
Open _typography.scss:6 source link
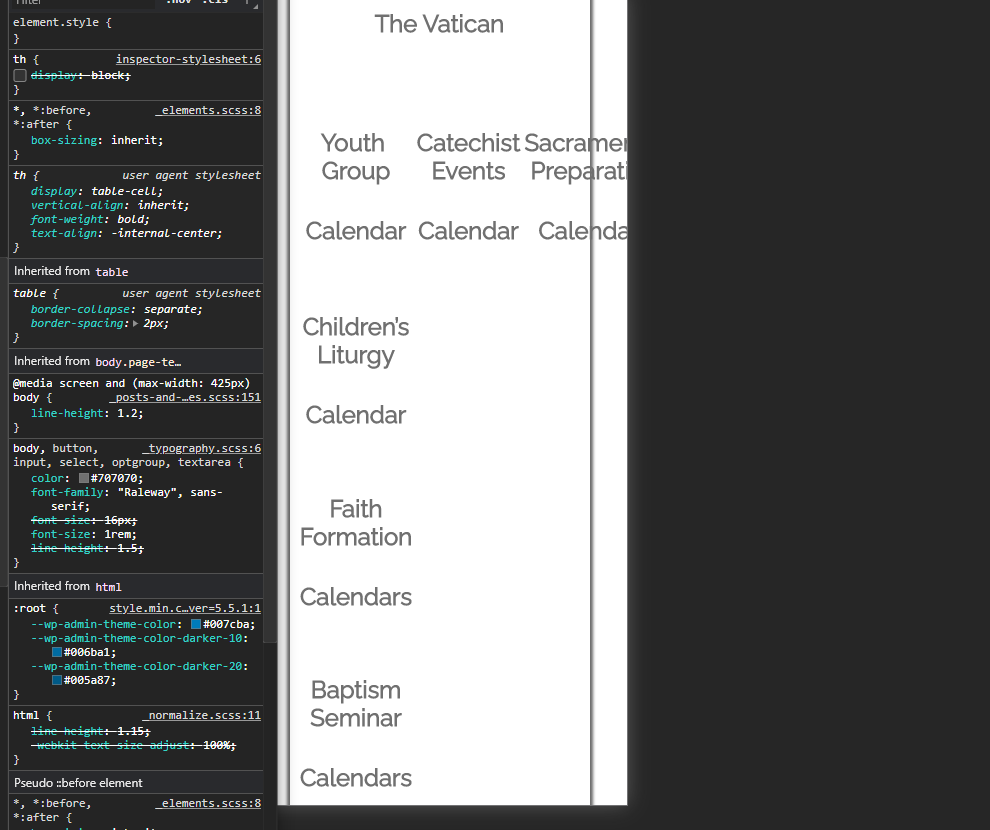click(x=201, y=448)
